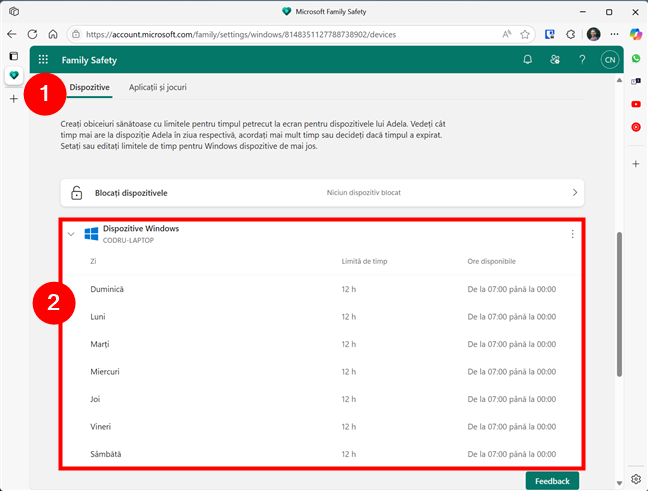Click the 12 h limit for Luni
648x491 pixels.
[348, 317]
